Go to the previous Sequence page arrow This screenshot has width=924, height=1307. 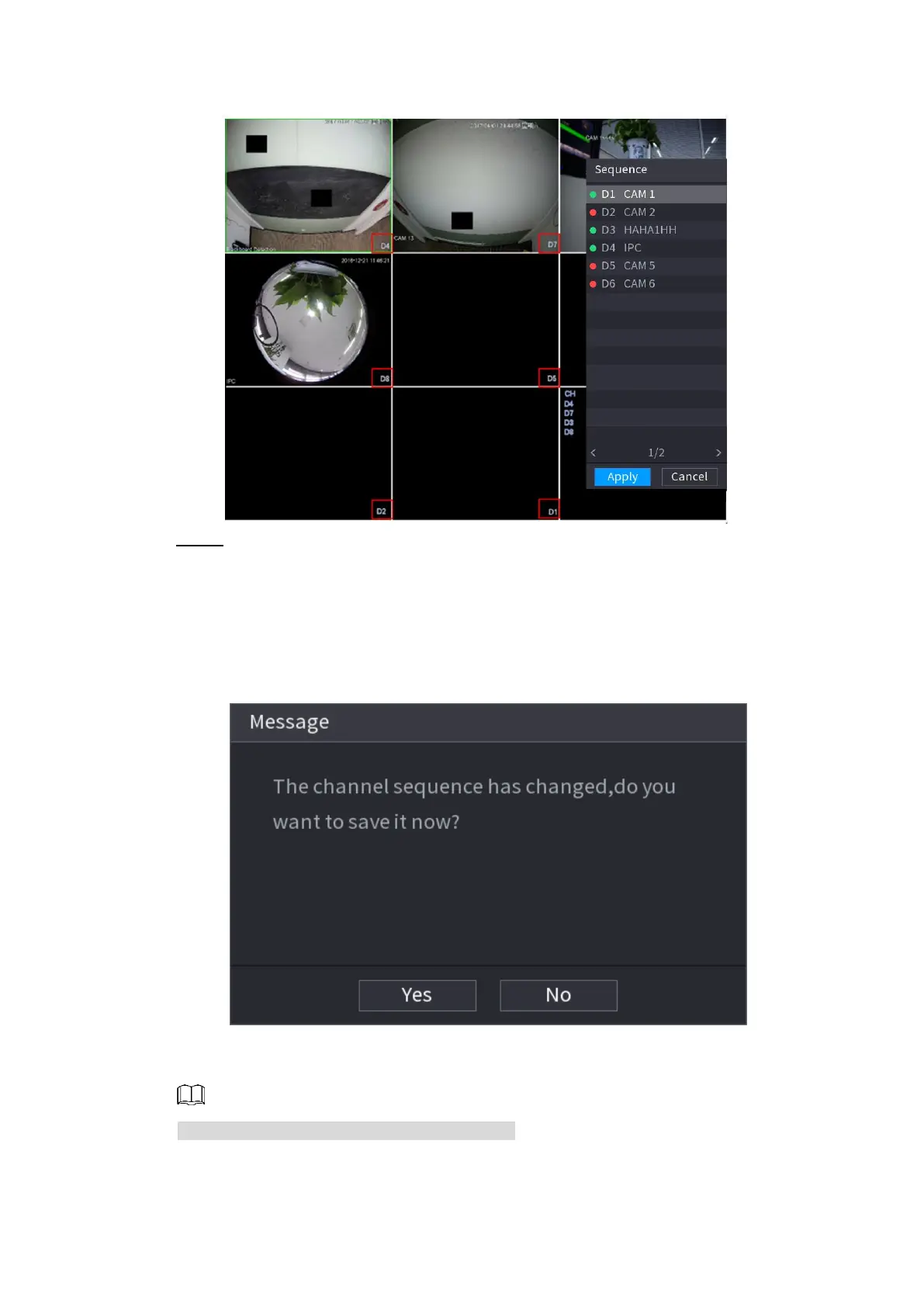(594, 452)
